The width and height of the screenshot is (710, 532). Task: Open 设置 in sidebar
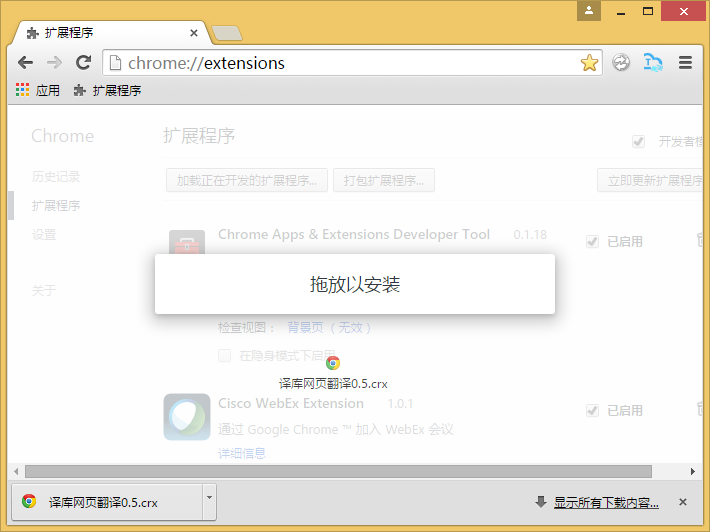point(44,234)
